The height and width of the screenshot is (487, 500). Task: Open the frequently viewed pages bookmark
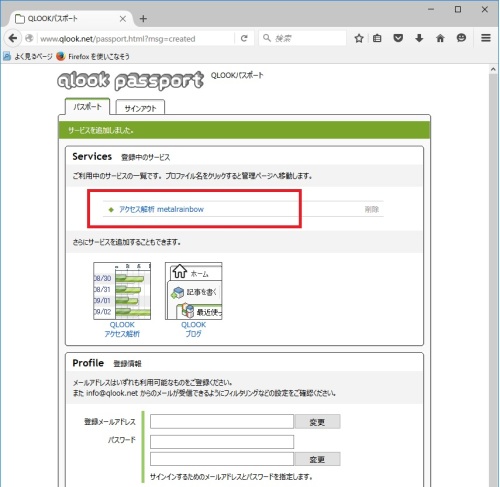tap(28, 56)
